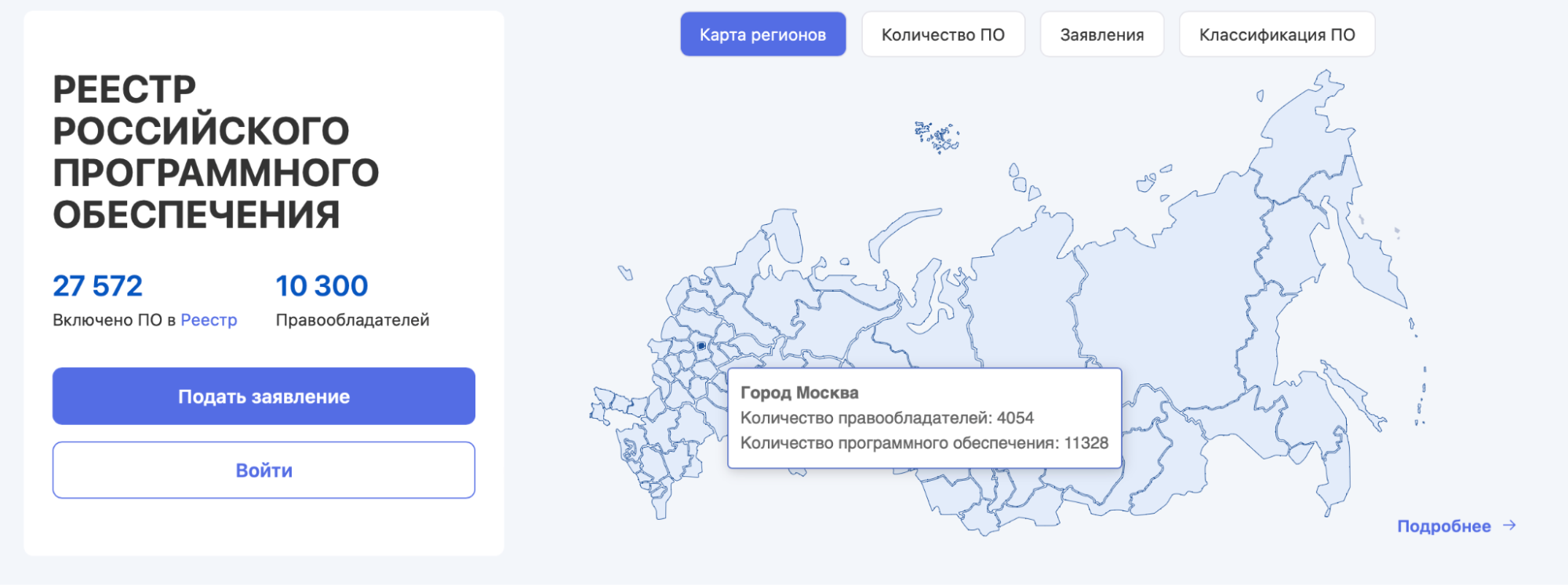Switch to the Карта регионов tab
The image size is (1568, 585).
(x=762, y=34)
